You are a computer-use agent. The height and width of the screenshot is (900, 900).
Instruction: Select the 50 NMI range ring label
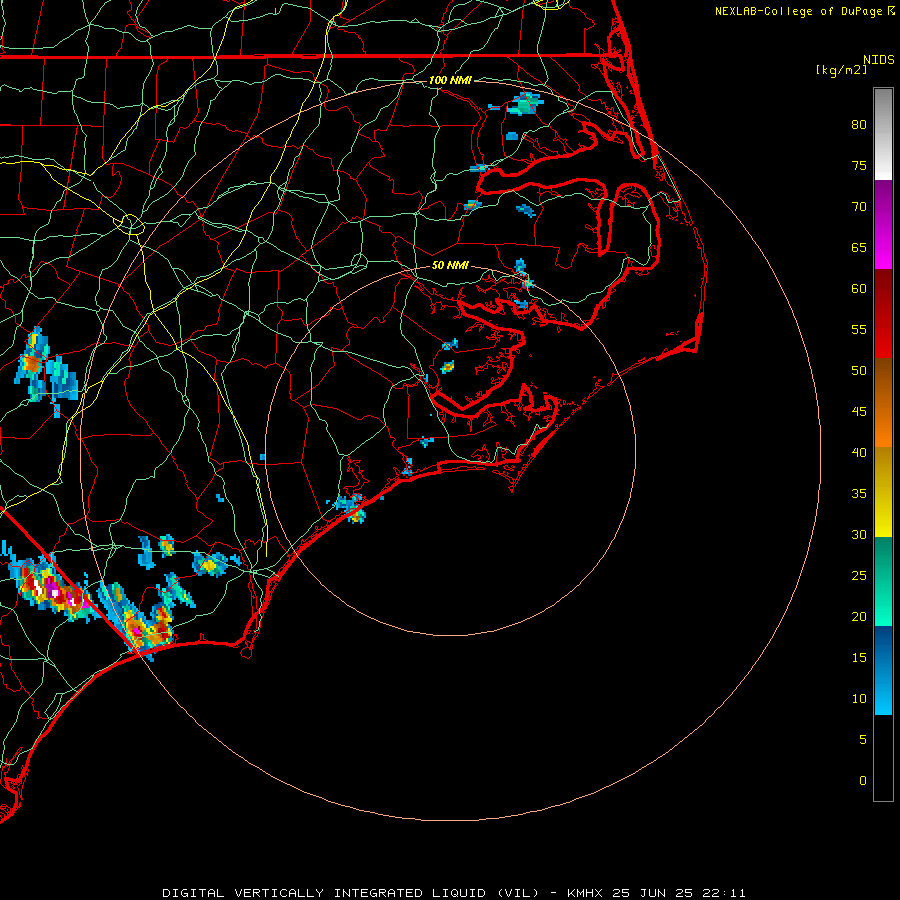coord(450,265)
